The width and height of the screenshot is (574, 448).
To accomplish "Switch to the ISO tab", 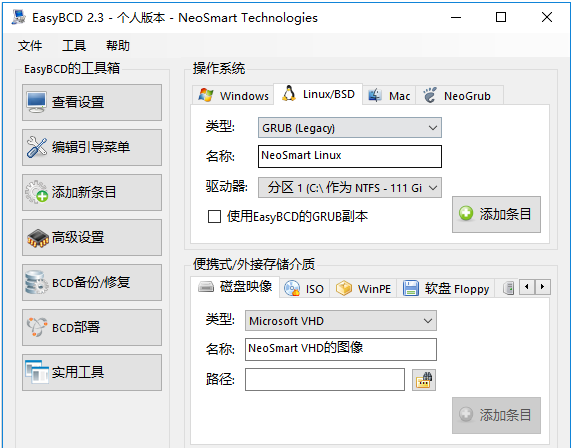I will [304, 289].
